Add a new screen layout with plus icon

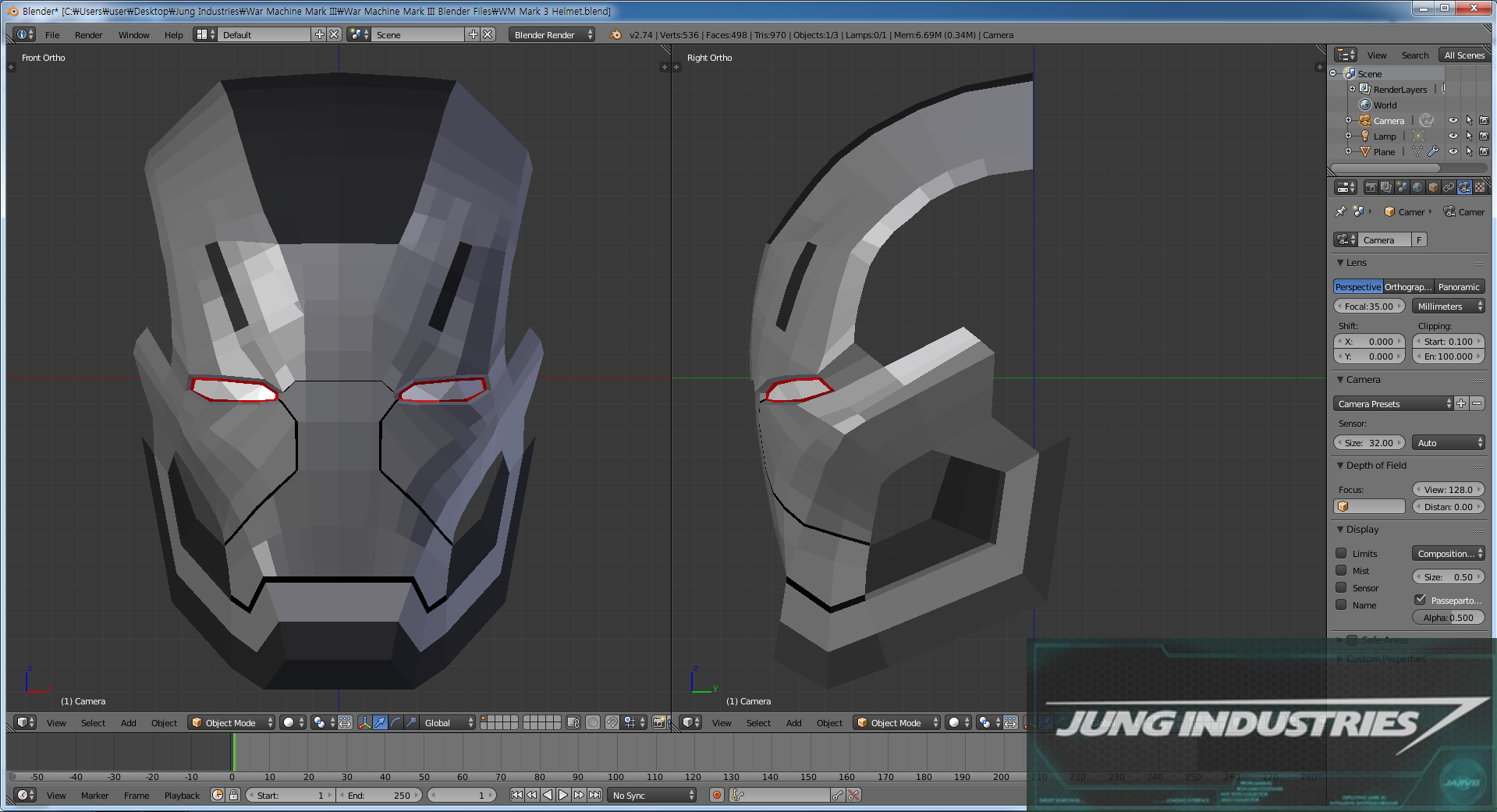(319, 34)
